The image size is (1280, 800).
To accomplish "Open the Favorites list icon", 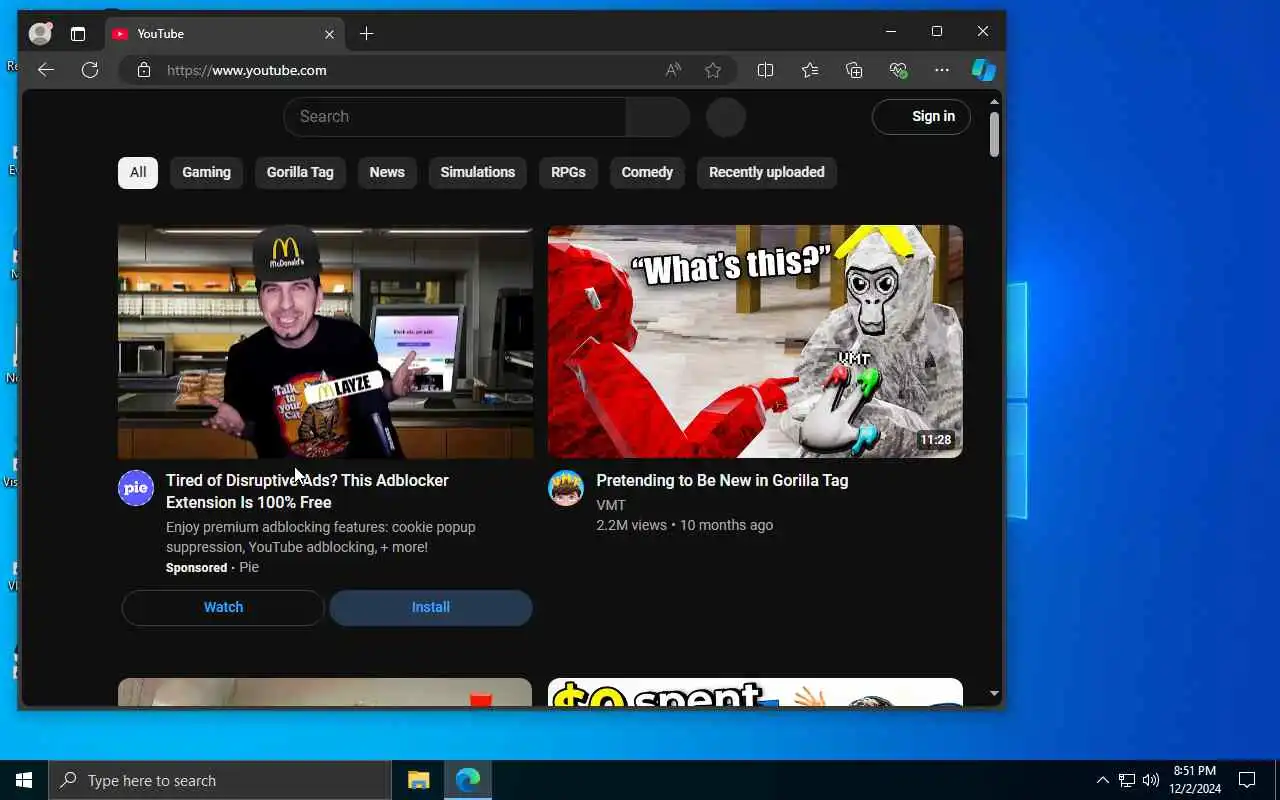I will tap(810, 70).
